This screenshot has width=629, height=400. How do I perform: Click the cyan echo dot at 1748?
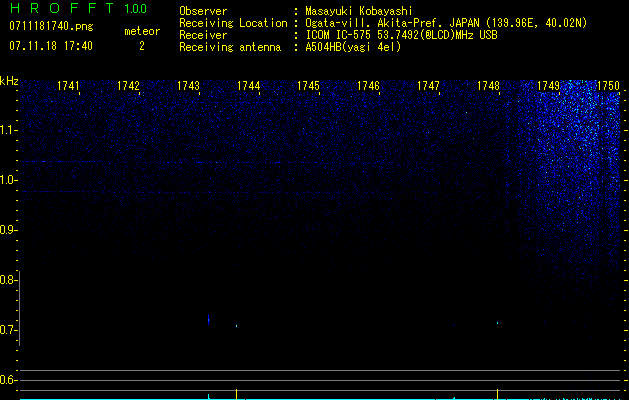click(x=497, y=323)
